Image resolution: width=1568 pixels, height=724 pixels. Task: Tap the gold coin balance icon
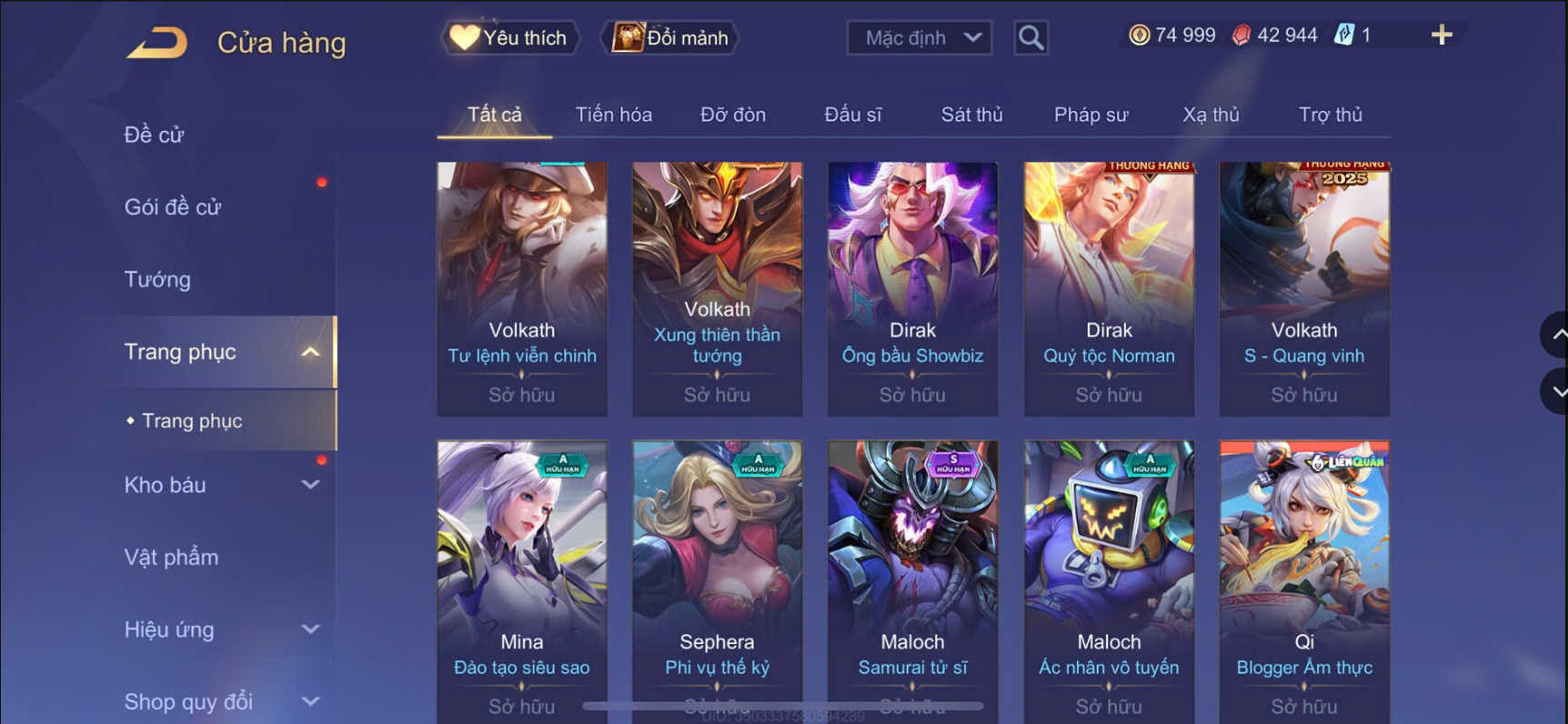click(1139, 35)
